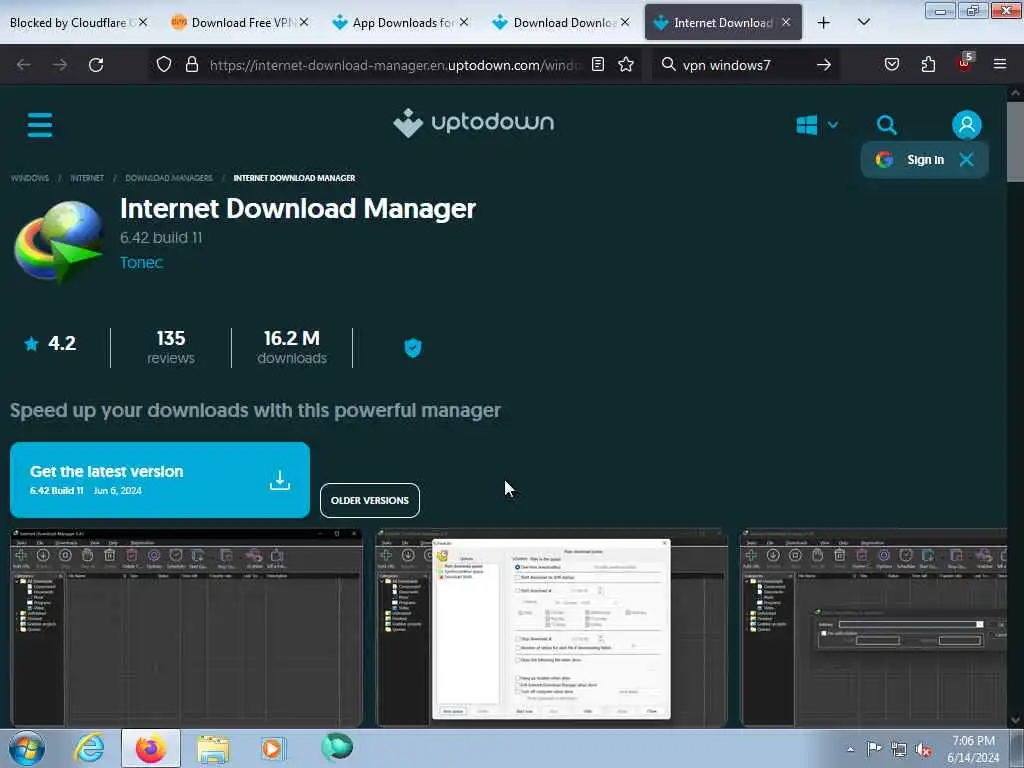The width and height of the screenshot is (1024, 768).
Task: Switch to App Downloads tab
Action: click(x=392, y=23)
